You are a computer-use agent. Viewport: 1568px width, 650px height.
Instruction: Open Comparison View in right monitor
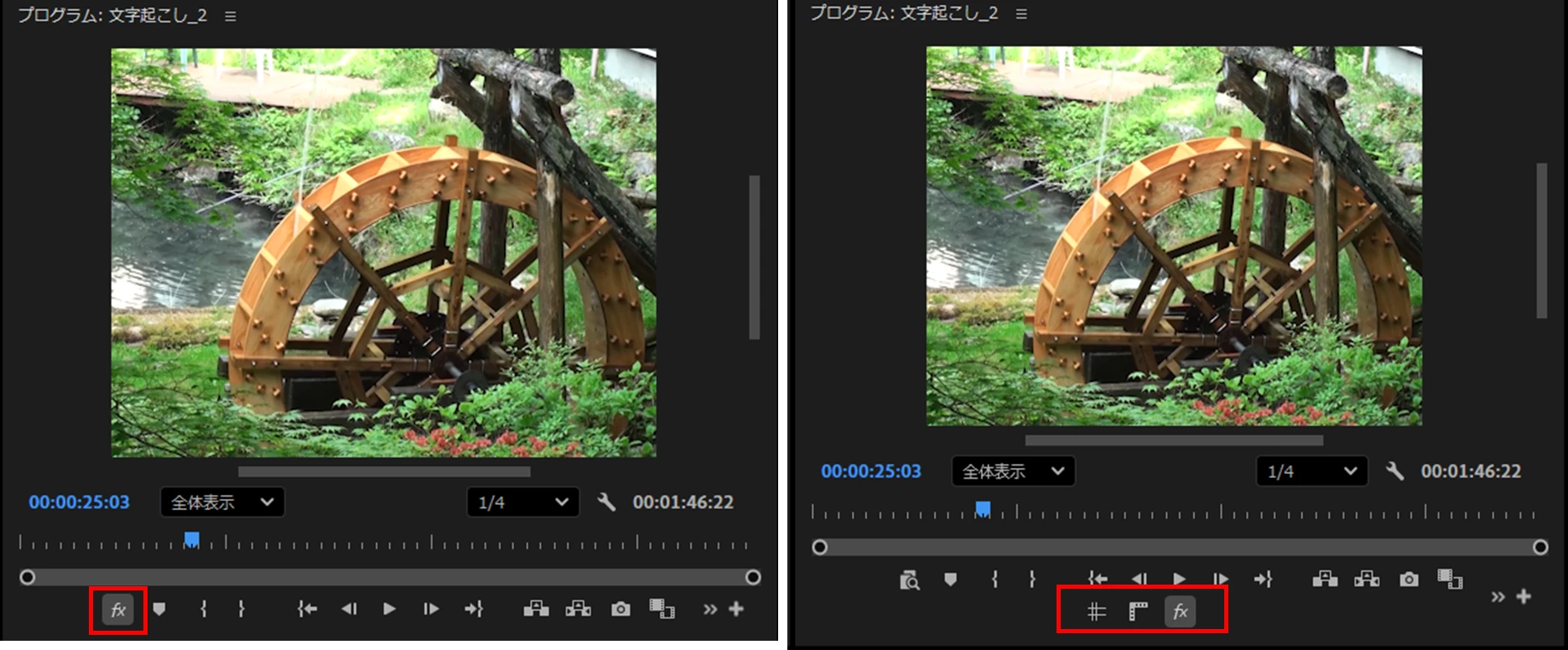pos(1451,579)
